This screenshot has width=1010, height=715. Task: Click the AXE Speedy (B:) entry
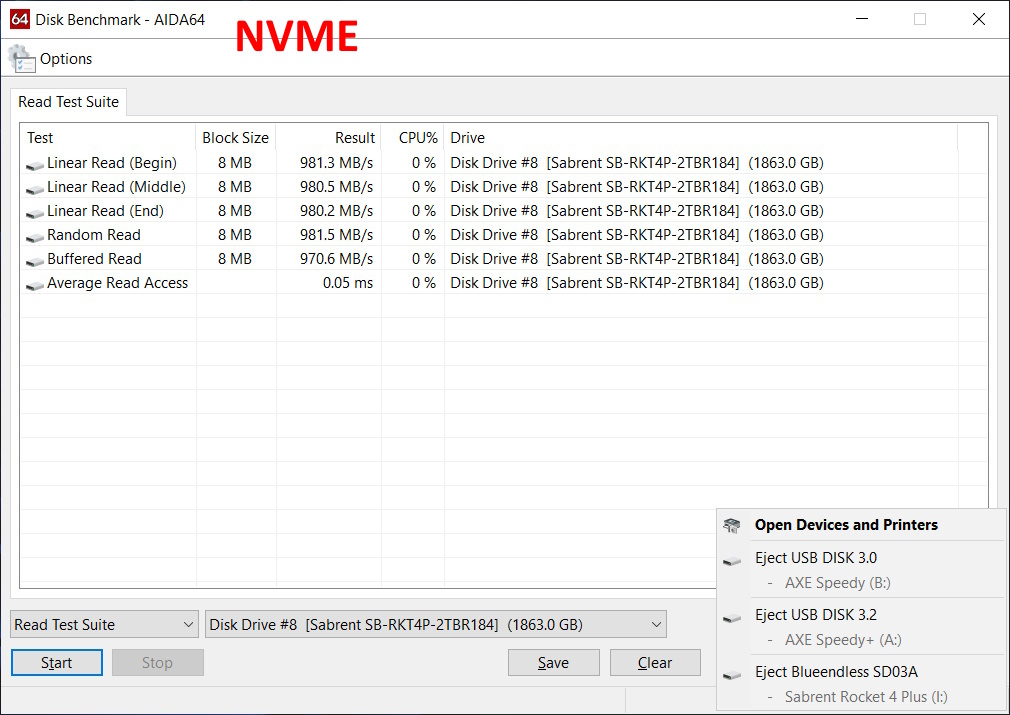(837, 583)
